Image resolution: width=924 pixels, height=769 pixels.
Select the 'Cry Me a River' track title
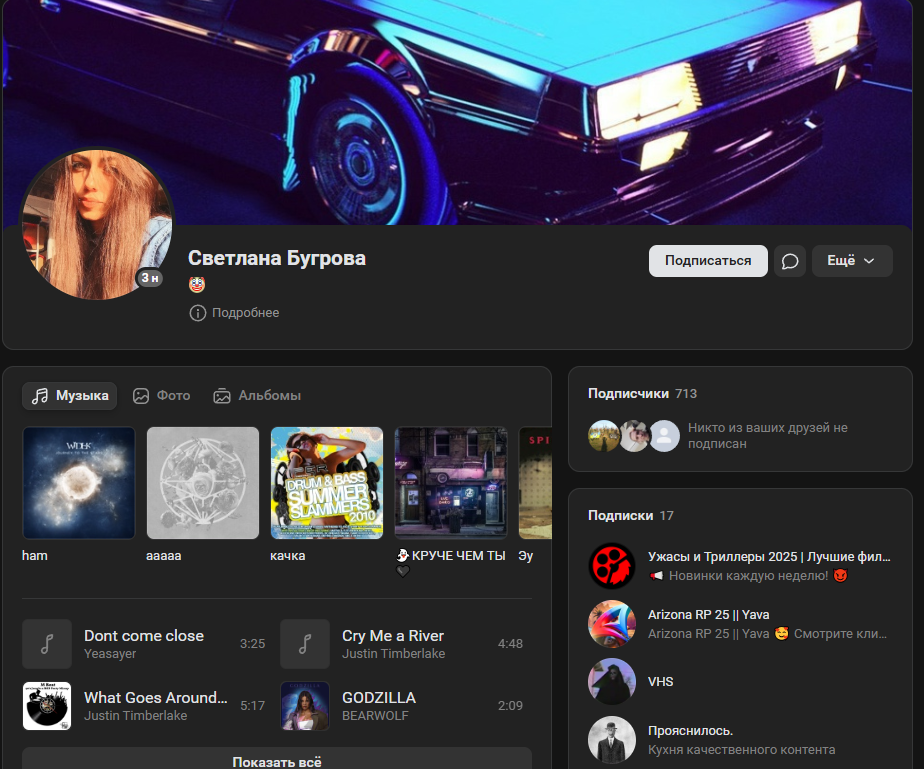(393, 636)
